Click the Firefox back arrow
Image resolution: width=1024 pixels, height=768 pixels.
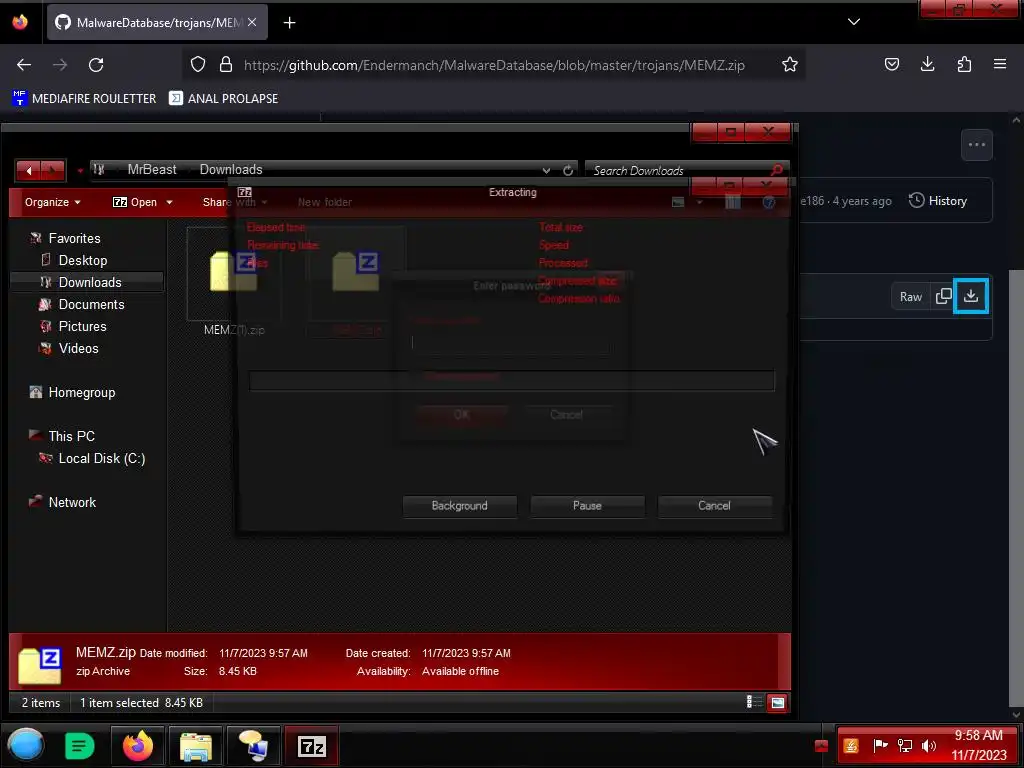[x=24, y=65]
